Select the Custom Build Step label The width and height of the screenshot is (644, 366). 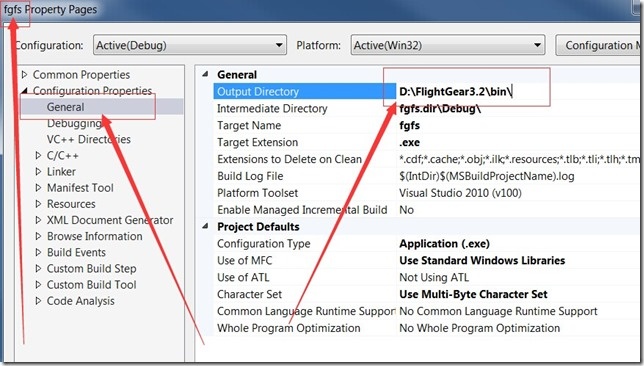92,269
